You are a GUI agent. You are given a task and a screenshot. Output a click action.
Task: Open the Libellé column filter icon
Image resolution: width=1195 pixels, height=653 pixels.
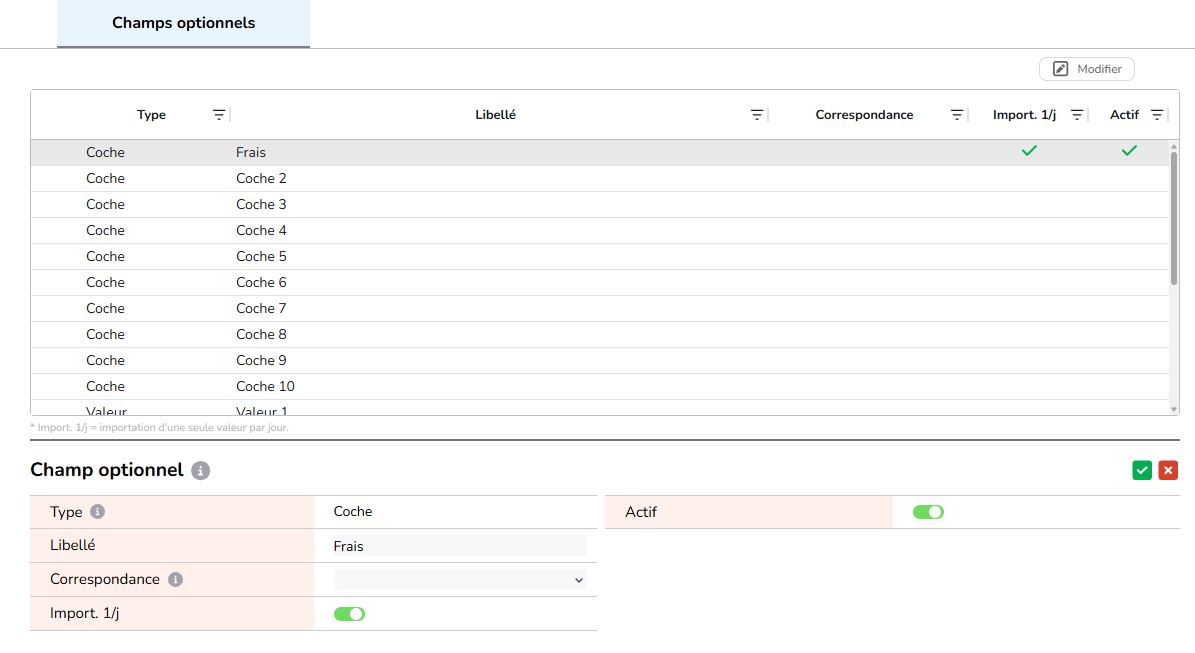tap(757, 115)
